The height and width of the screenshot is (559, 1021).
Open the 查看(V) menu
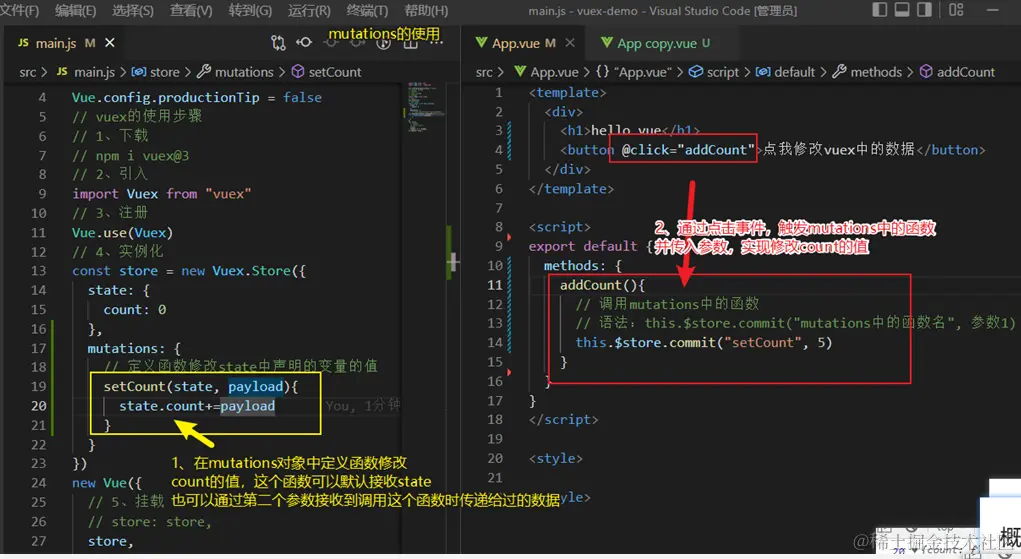[191, 10]
